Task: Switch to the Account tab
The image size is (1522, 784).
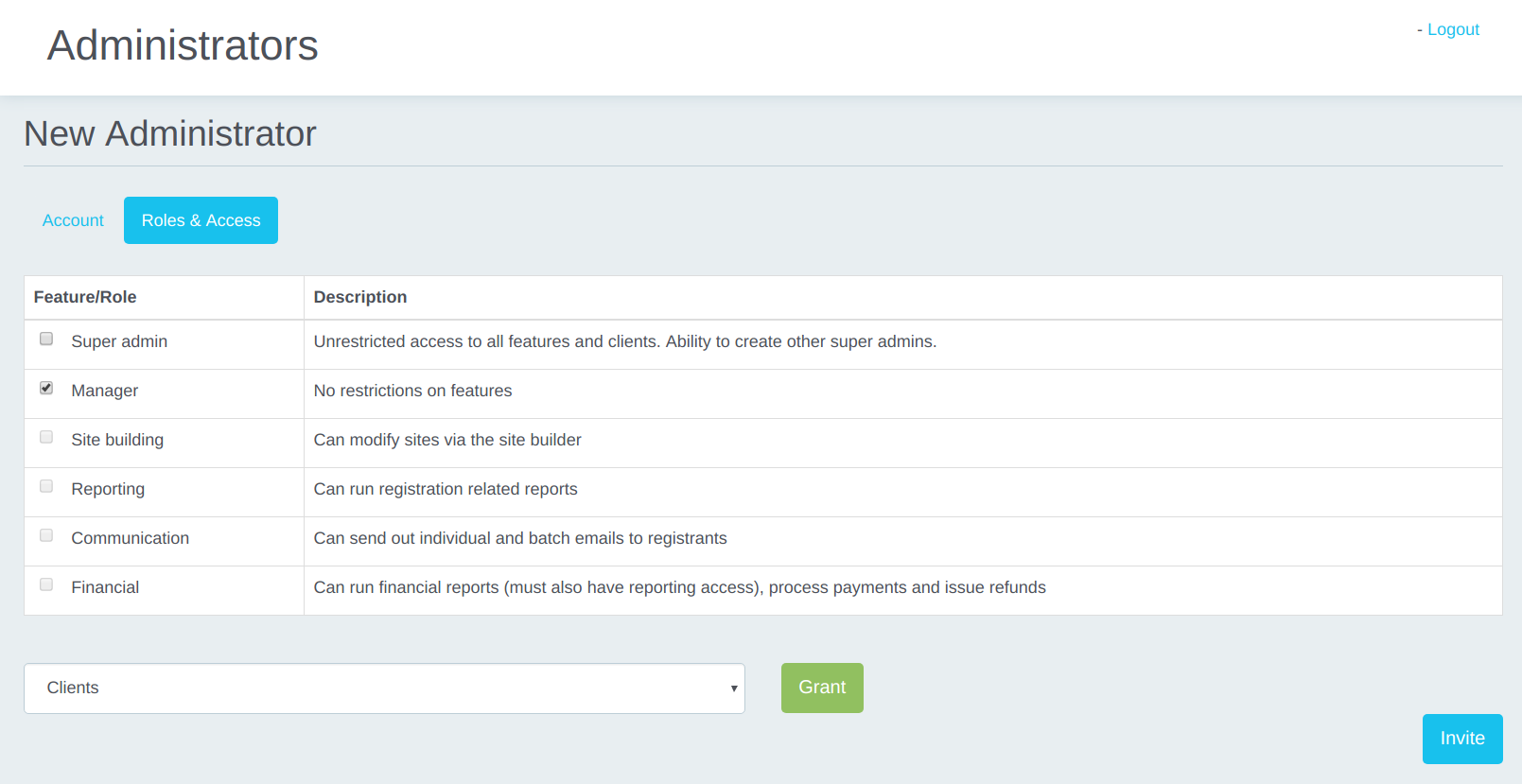Action: click(73, 220)
